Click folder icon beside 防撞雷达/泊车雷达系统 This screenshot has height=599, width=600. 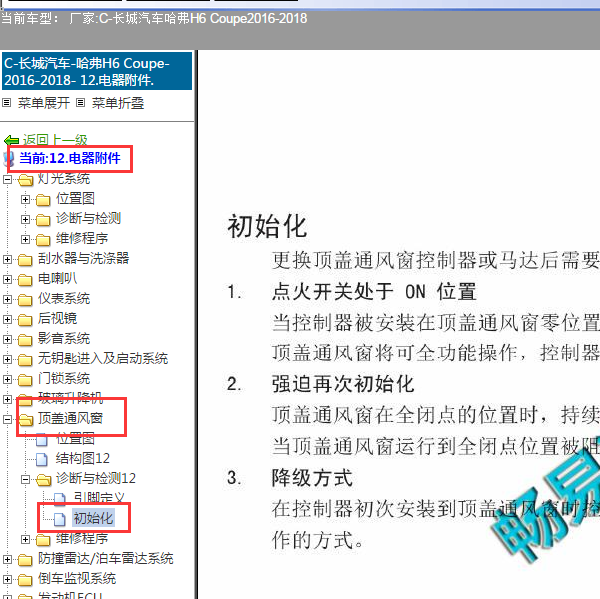pyautogui.click(x=25, y=560)
